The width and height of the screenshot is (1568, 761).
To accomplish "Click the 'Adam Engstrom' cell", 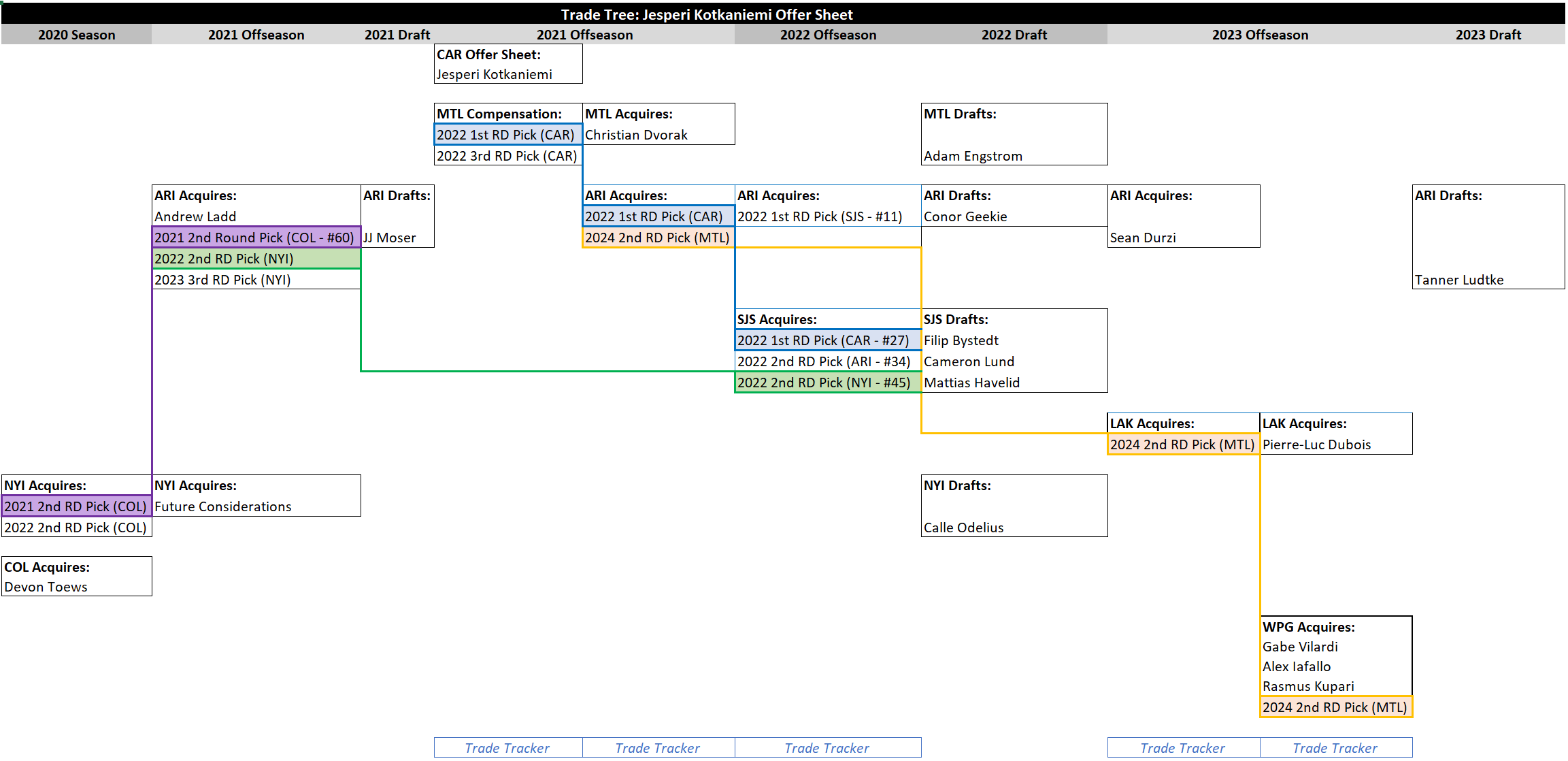I will coord(1014,156).
